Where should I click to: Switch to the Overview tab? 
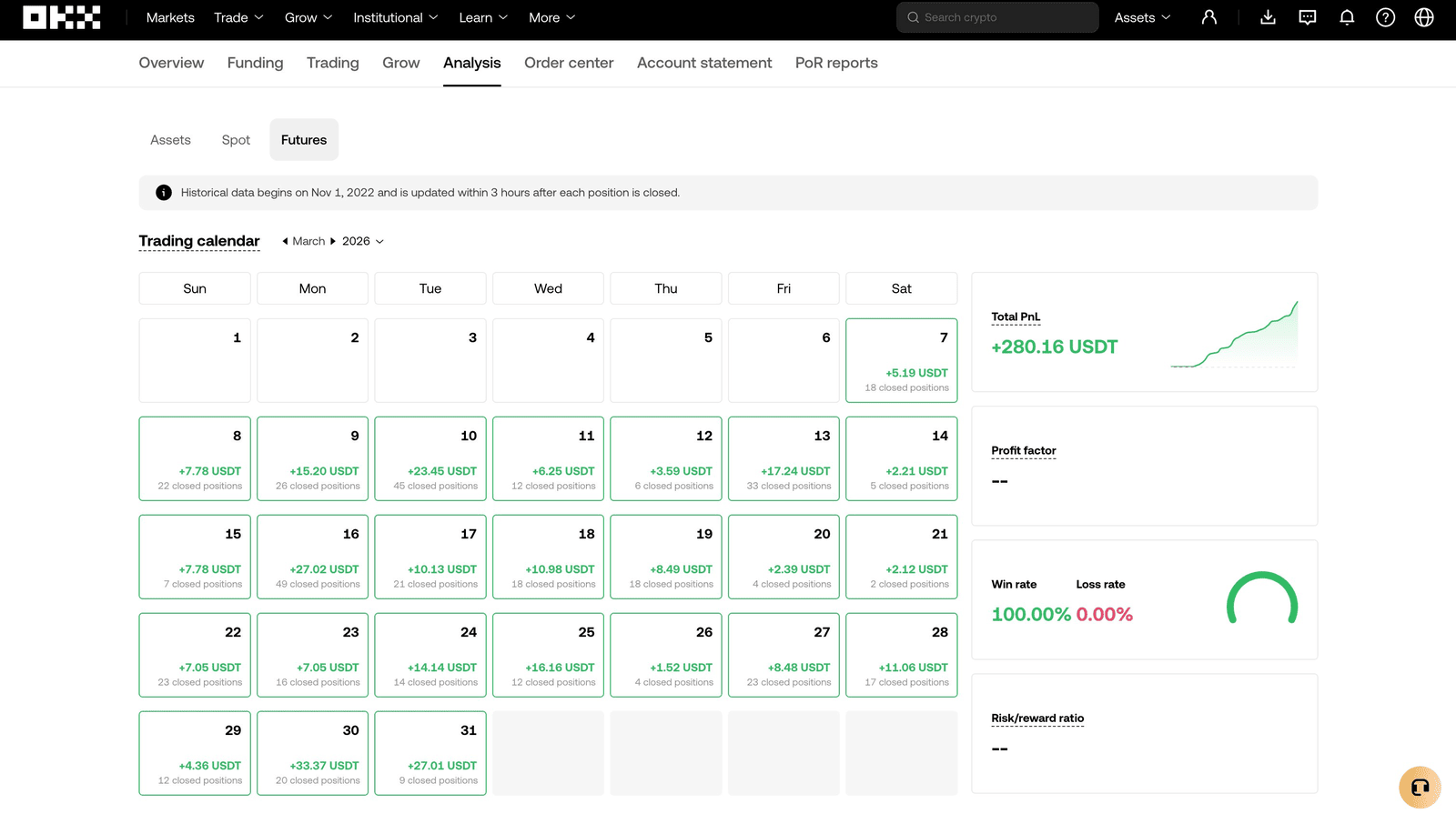171,63
